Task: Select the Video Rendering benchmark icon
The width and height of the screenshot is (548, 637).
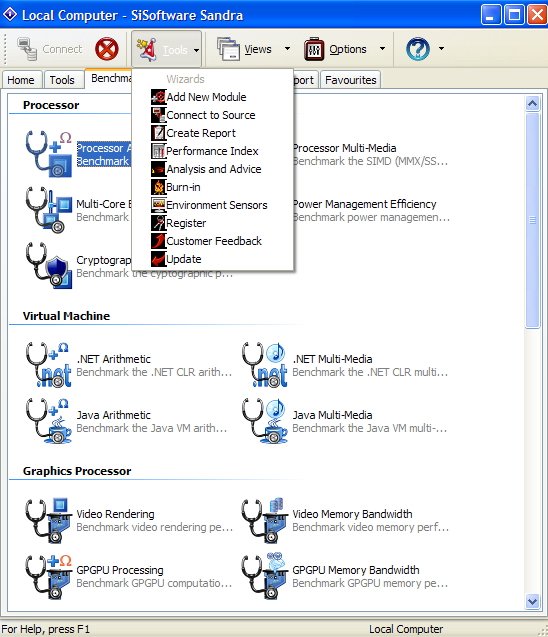Action: coord(49,520)
